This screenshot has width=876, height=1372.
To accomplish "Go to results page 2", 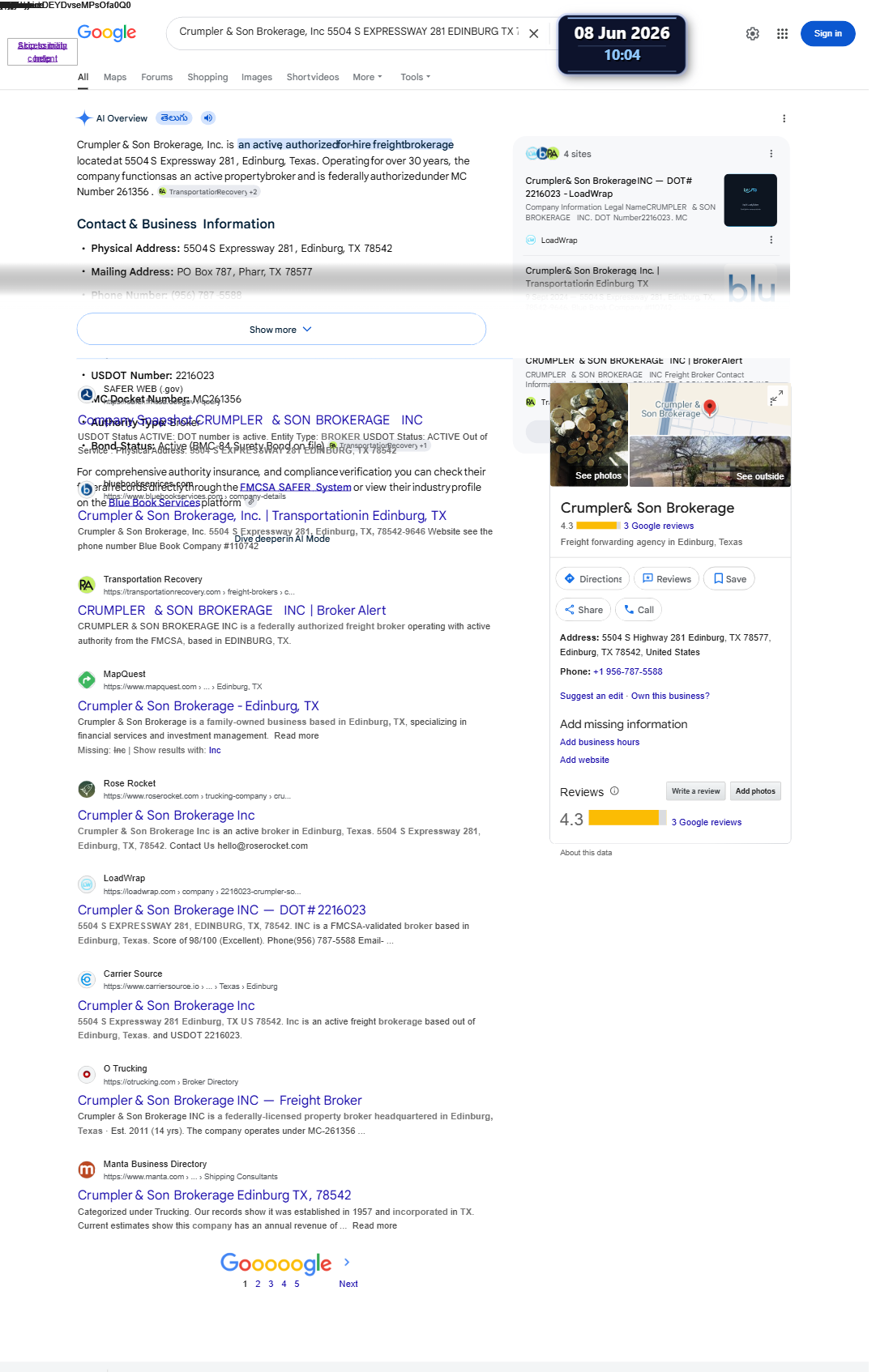I will tap(258, 1285).
